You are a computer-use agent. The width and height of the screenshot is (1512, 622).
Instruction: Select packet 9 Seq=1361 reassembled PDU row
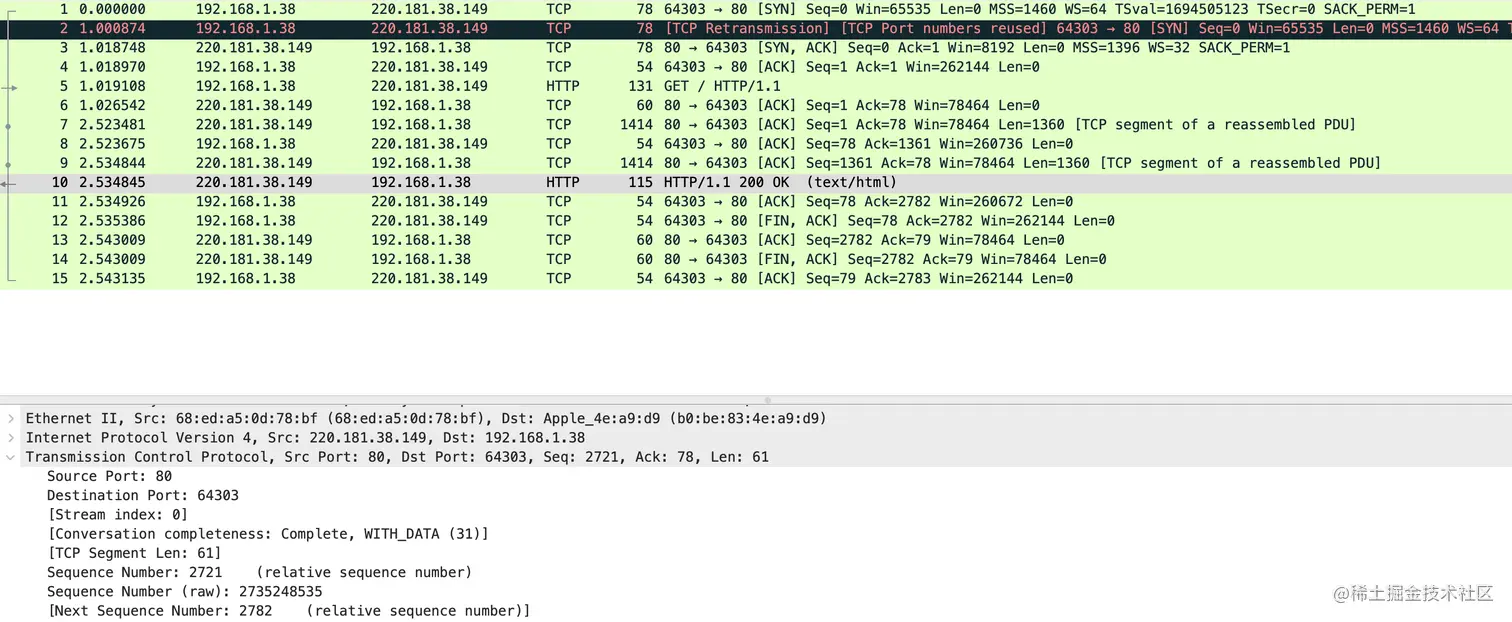[x=756, y=163]
